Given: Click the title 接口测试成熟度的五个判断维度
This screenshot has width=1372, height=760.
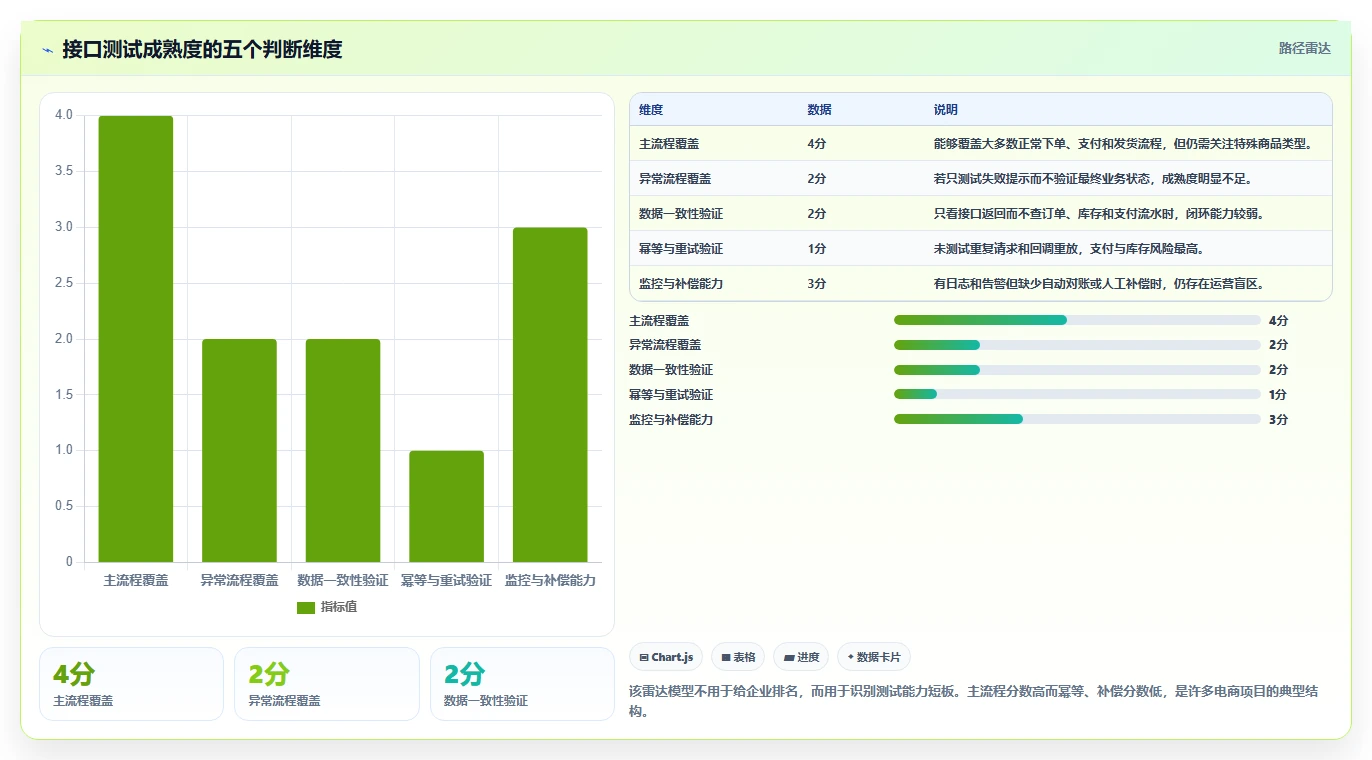Looking at the screenshot, I should click(202, 49).
